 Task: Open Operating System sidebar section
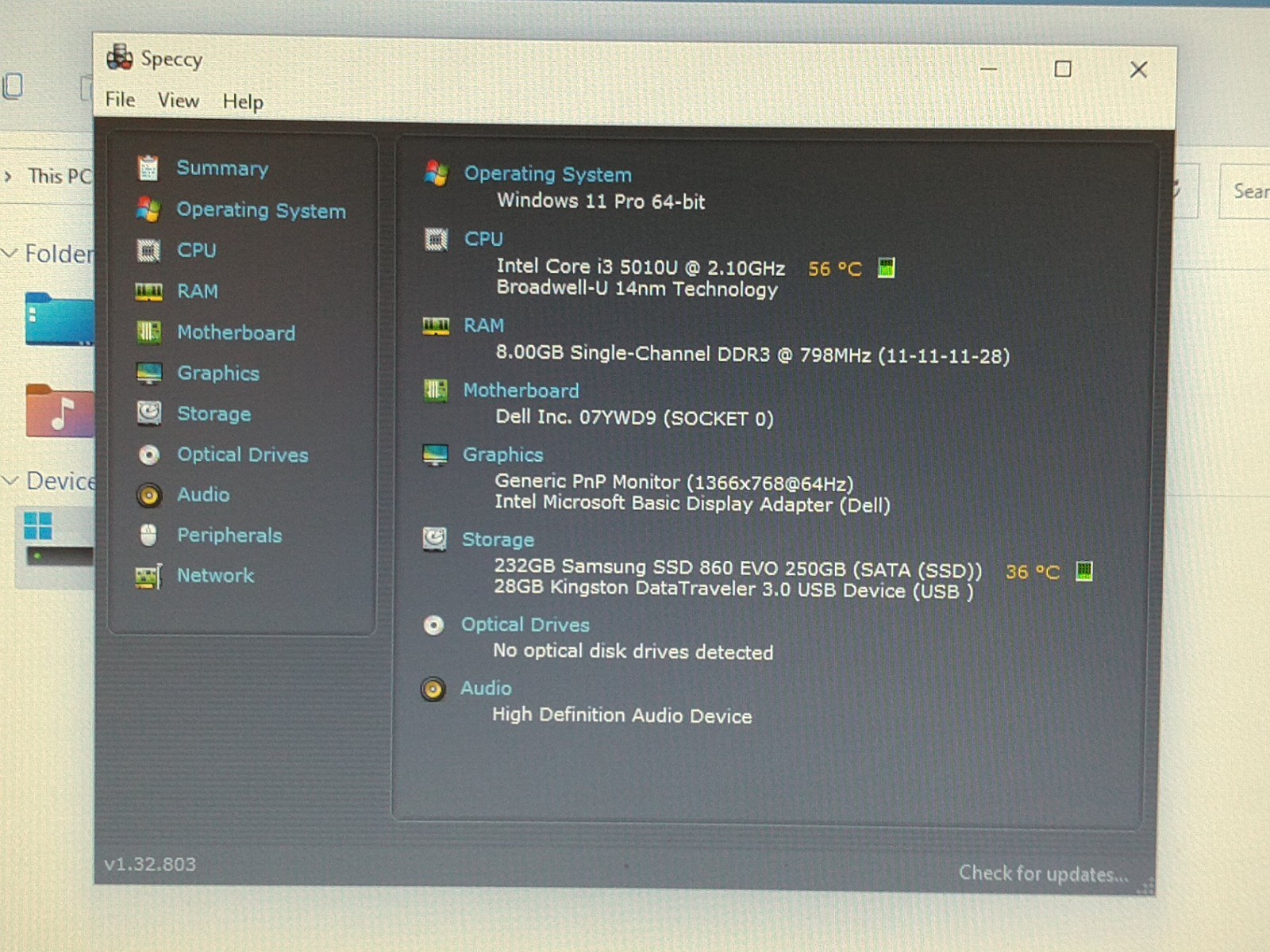point(261,210)
